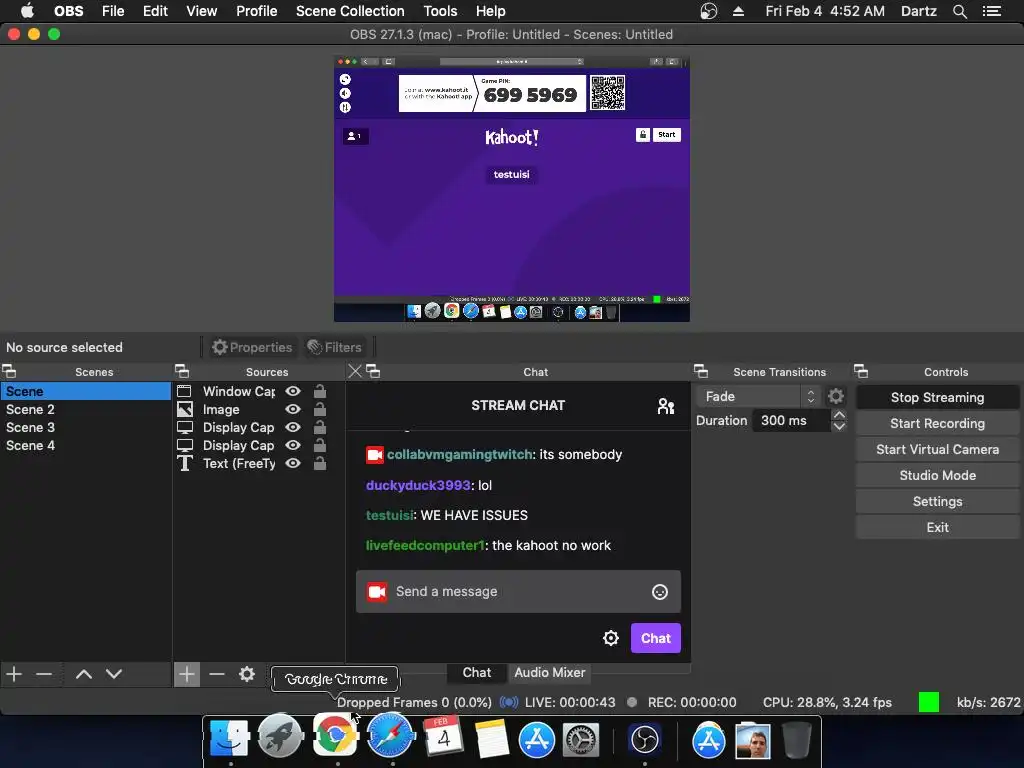The width and height of the screenshot is (1024, 768).
Task: Add a new source with plus button
Action: pos(187,674)
